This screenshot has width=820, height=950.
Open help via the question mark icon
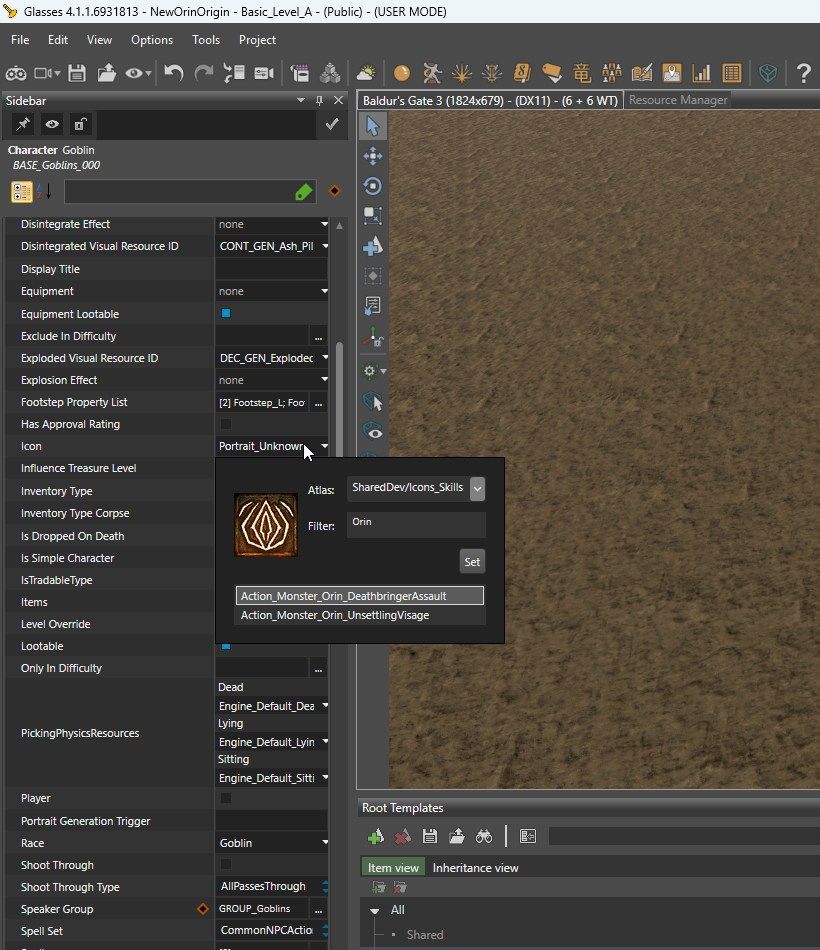tap(804, 73)
